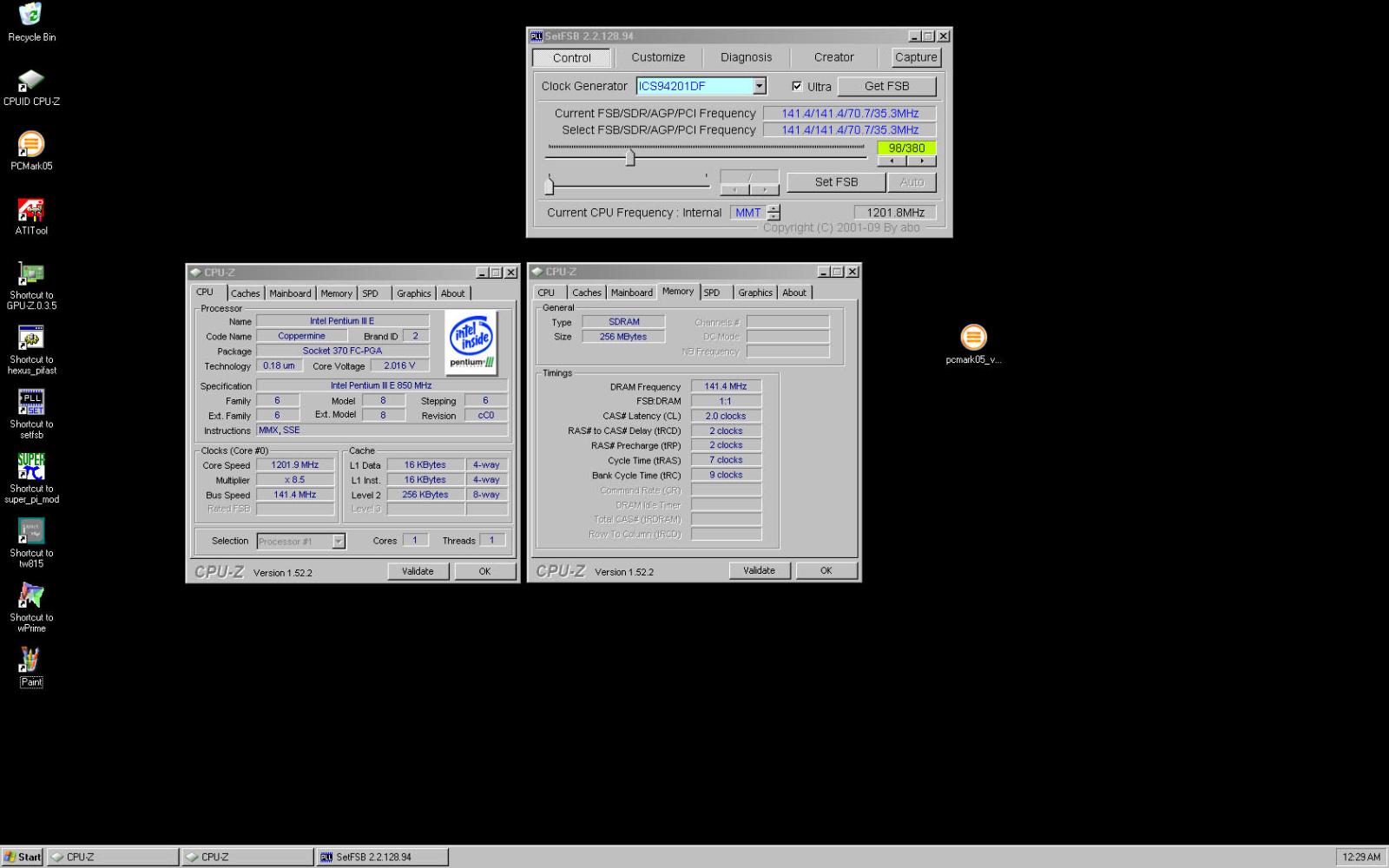Switch to Customize tab in SetFSB

tap(658, 57)
